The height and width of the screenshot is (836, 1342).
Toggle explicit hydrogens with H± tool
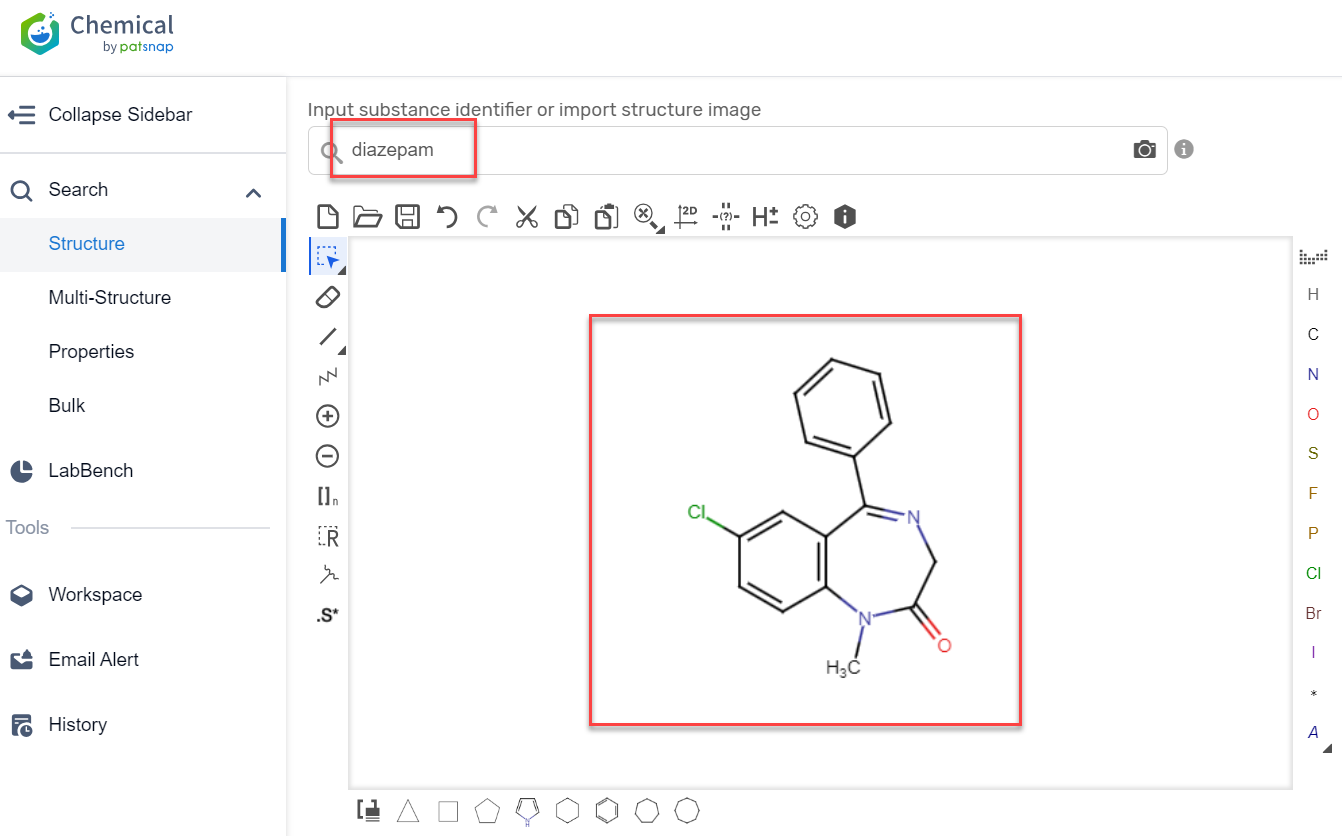pos(765,216)
